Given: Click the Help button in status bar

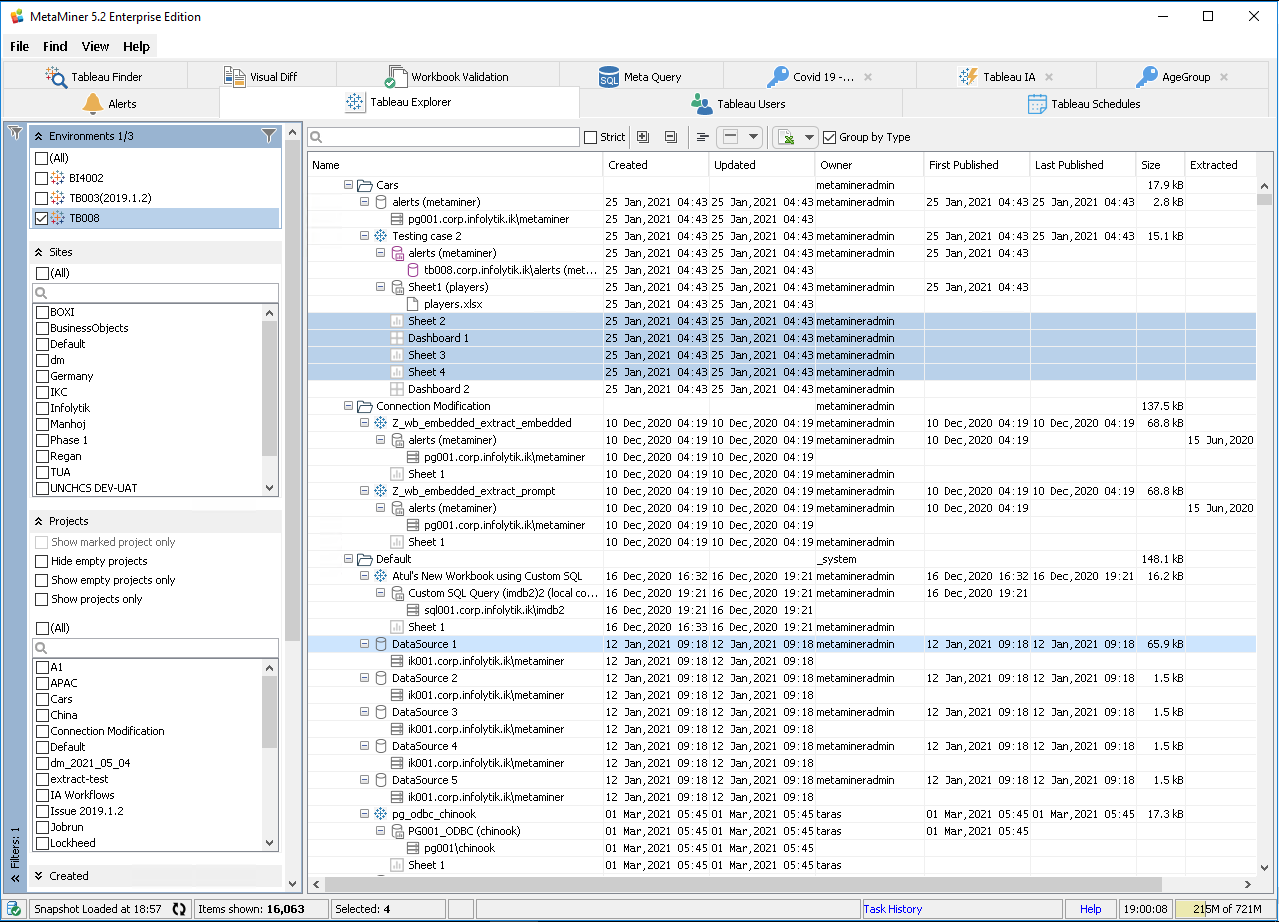Looking at the screenshot, I should [x=1090, y=909].
